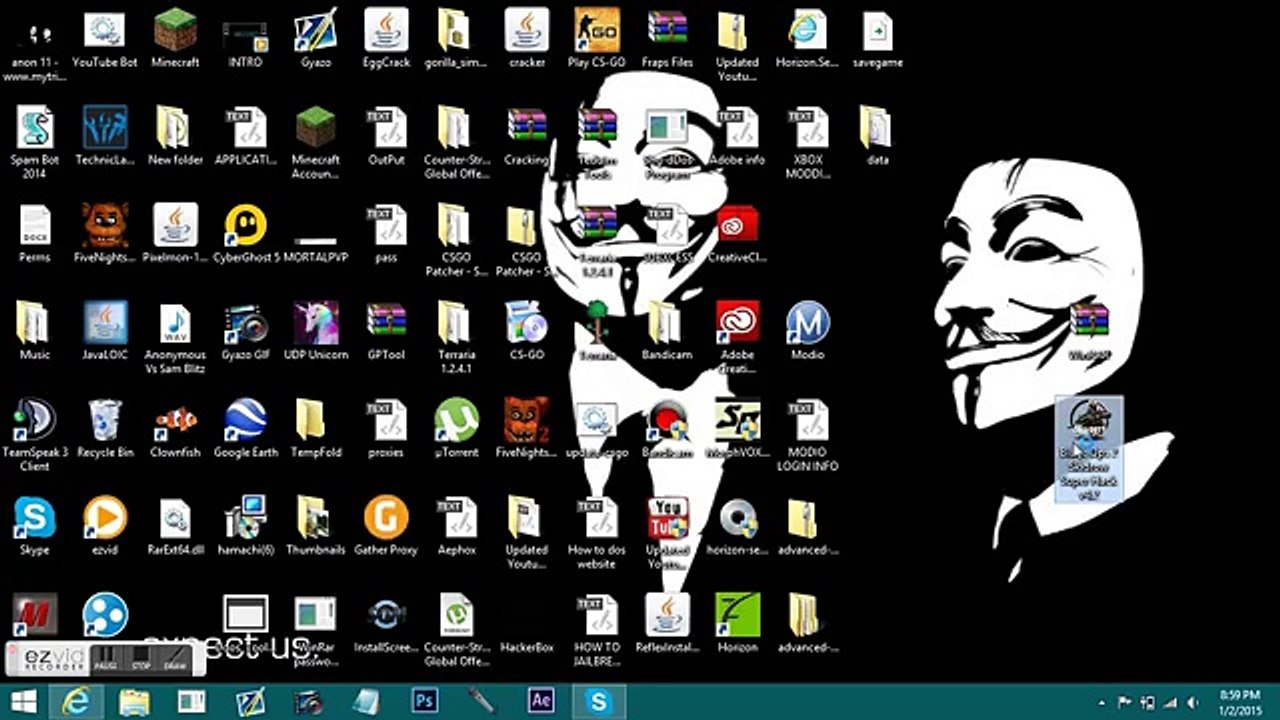The image size is (1280, 720).
Task: Open the Horizon desktop shortcut
Action: [x=737, y=616]
